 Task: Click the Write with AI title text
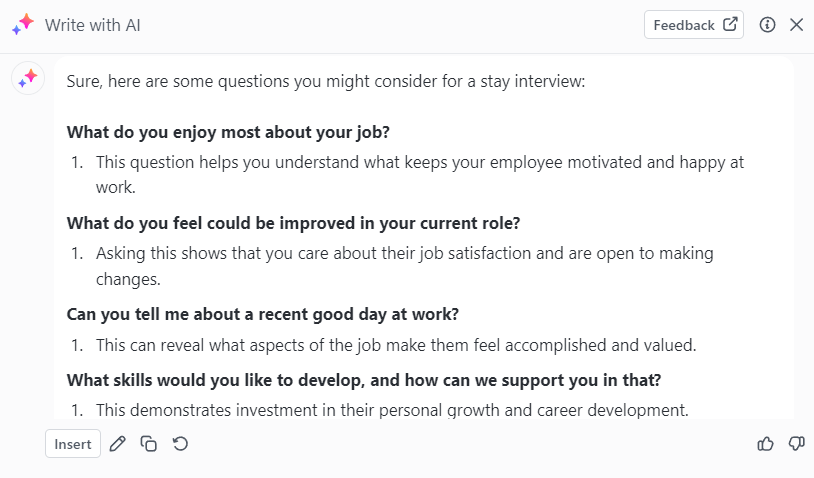92,25
